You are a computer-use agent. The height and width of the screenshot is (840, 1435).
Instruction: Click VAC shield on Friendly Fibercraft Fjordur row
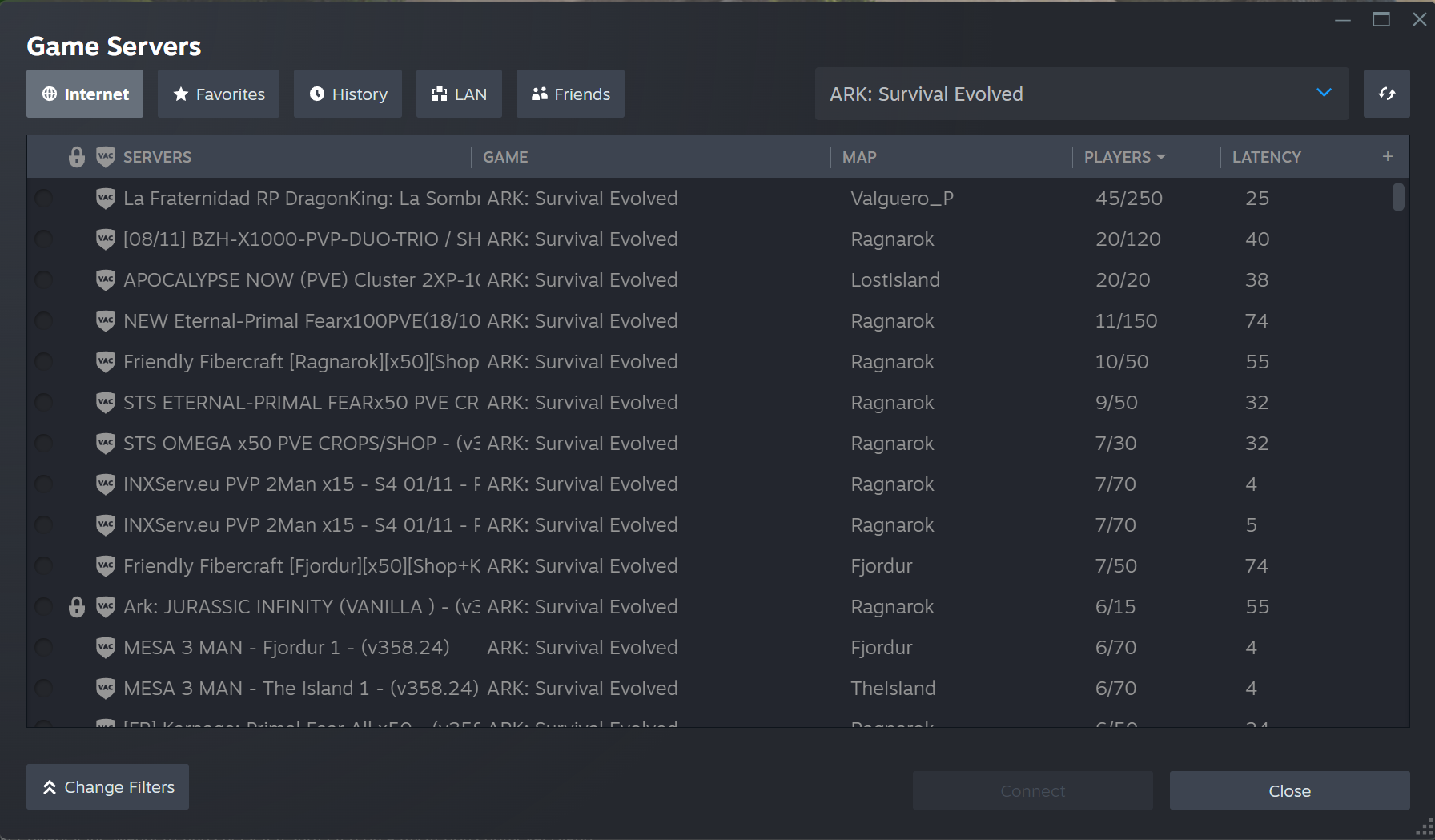[106, 566]
